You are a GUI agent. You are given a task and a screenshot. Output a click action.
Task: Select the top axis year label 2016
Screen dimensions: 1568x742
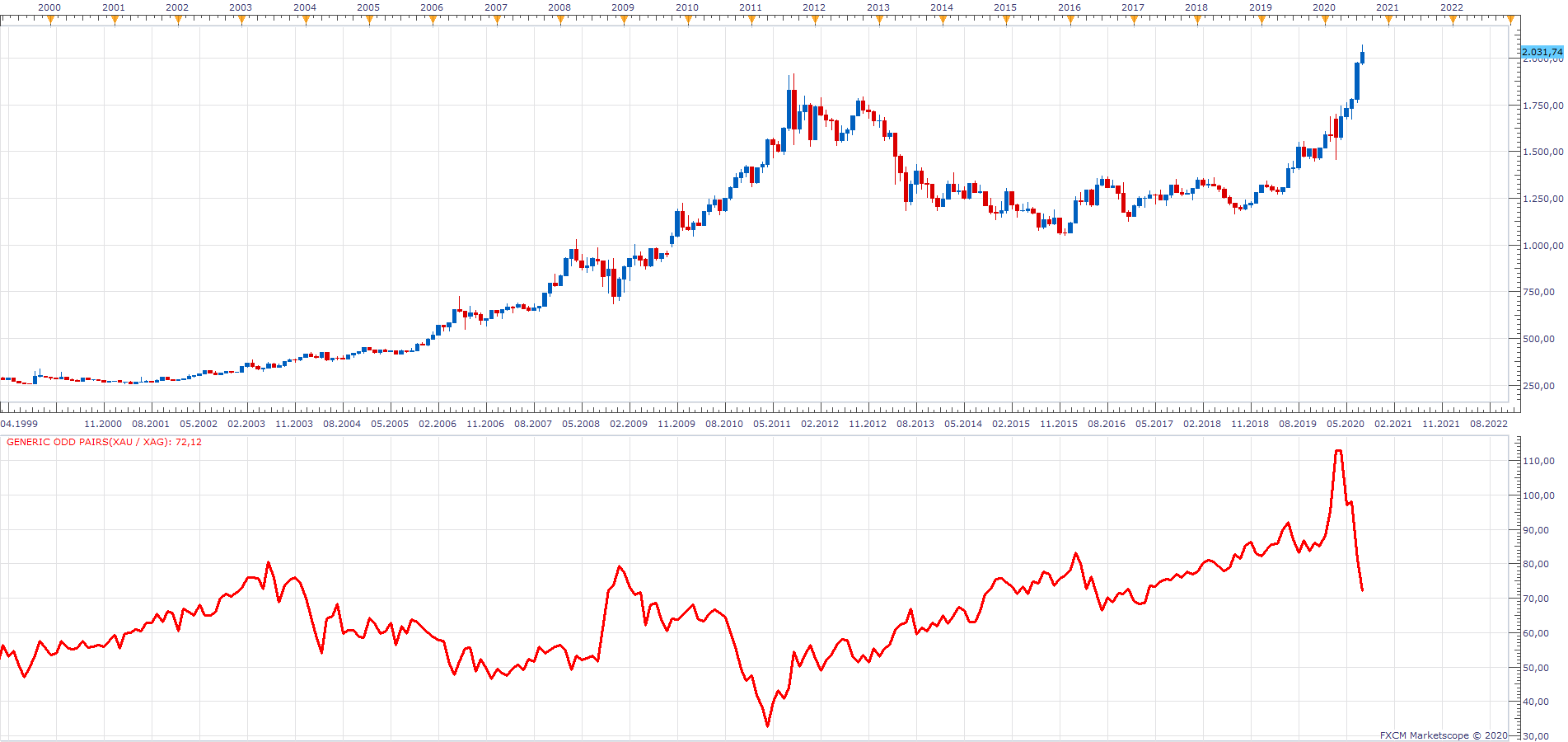(x=1070, y=7)
